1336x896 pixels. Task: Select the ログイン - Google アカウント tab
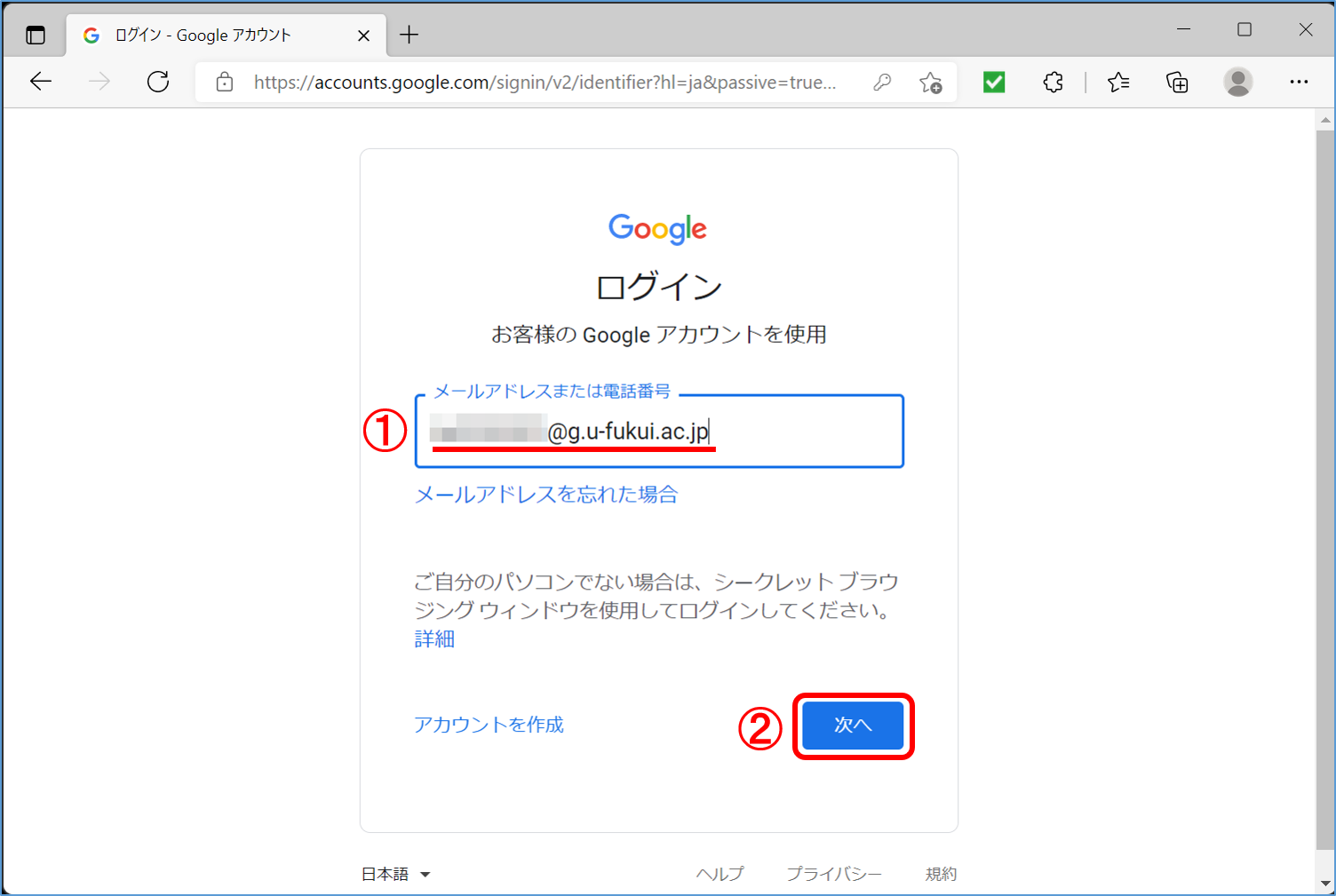227,36
